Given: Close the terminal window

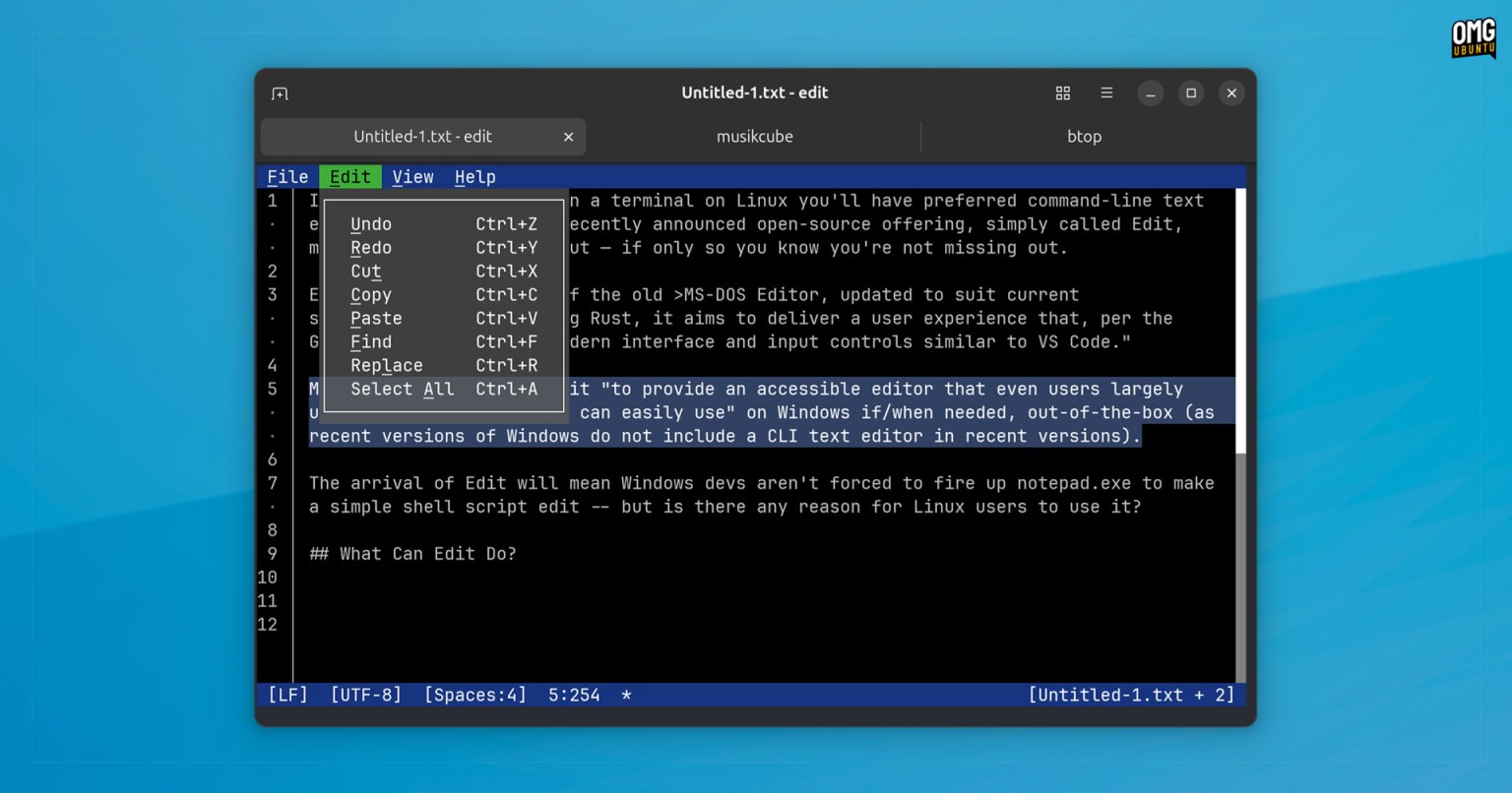Looking at the screenshot, I should tap(1231, 93).
